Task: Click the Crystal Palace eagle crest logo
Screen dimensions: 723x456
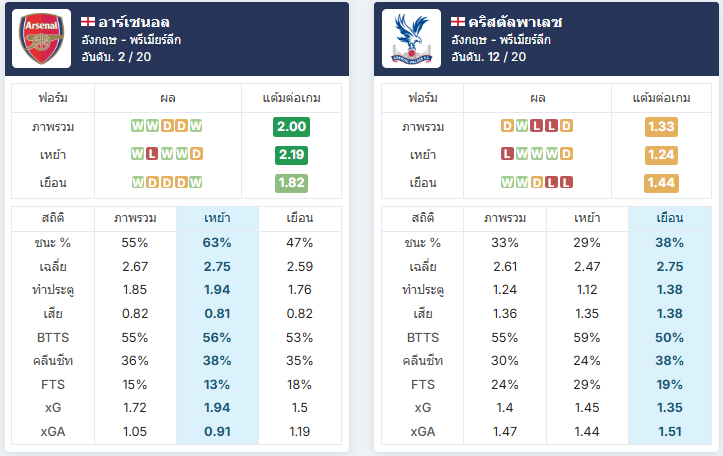Action: 411,39
